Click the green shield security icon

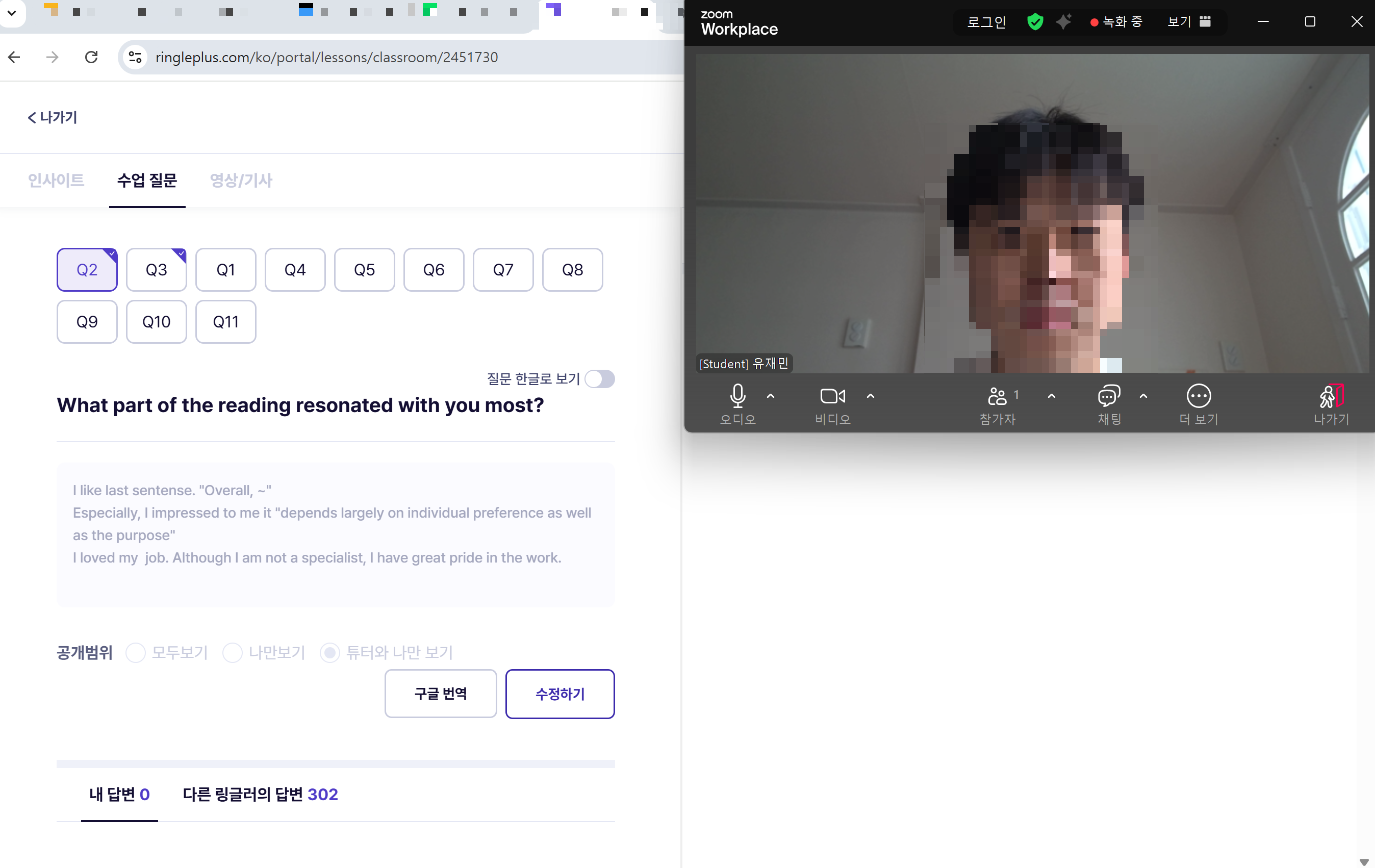[x=1035, y=22]
